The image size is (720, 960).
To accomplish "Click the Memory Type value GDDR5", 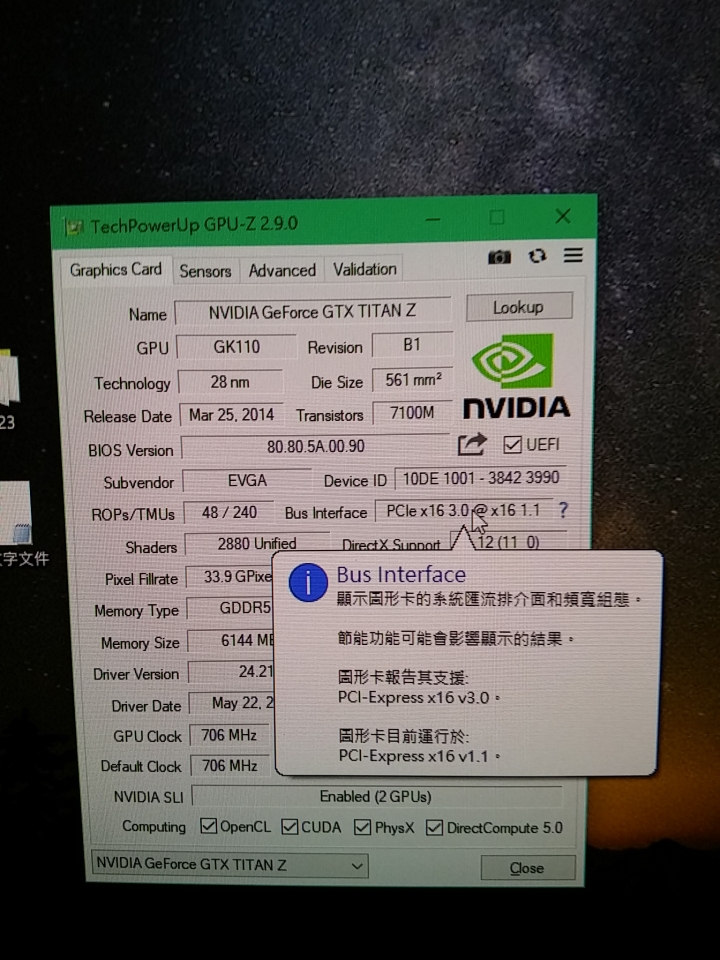I will (x=230, y=608).
